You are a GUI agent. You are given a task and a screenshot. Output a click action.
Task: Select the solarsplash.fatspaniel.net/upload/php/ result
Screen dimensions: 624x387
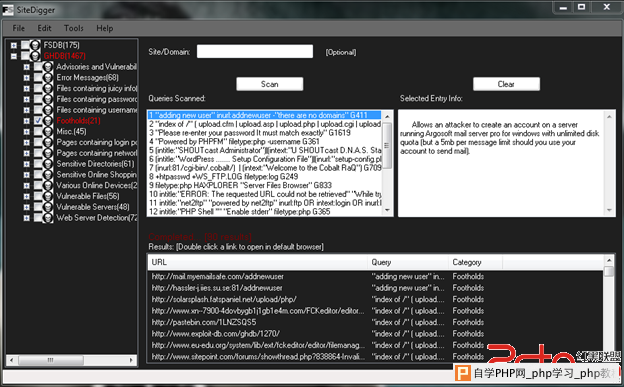coord(224,299)
